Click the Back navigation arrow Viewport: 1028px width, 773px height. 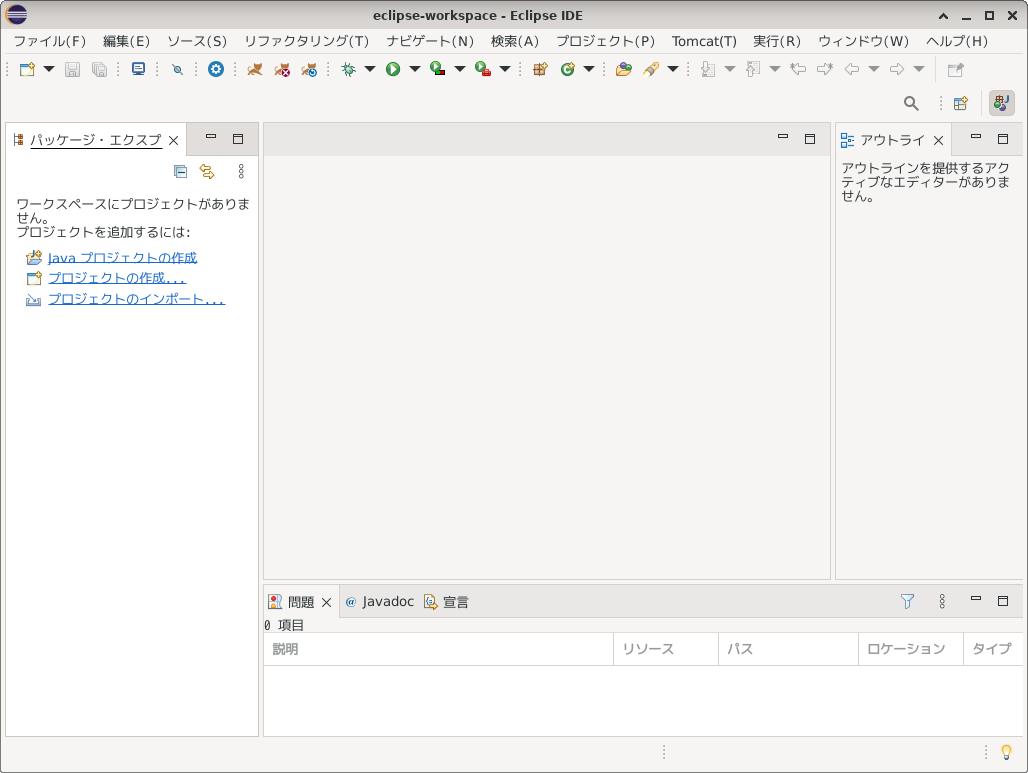click(852, 69)
